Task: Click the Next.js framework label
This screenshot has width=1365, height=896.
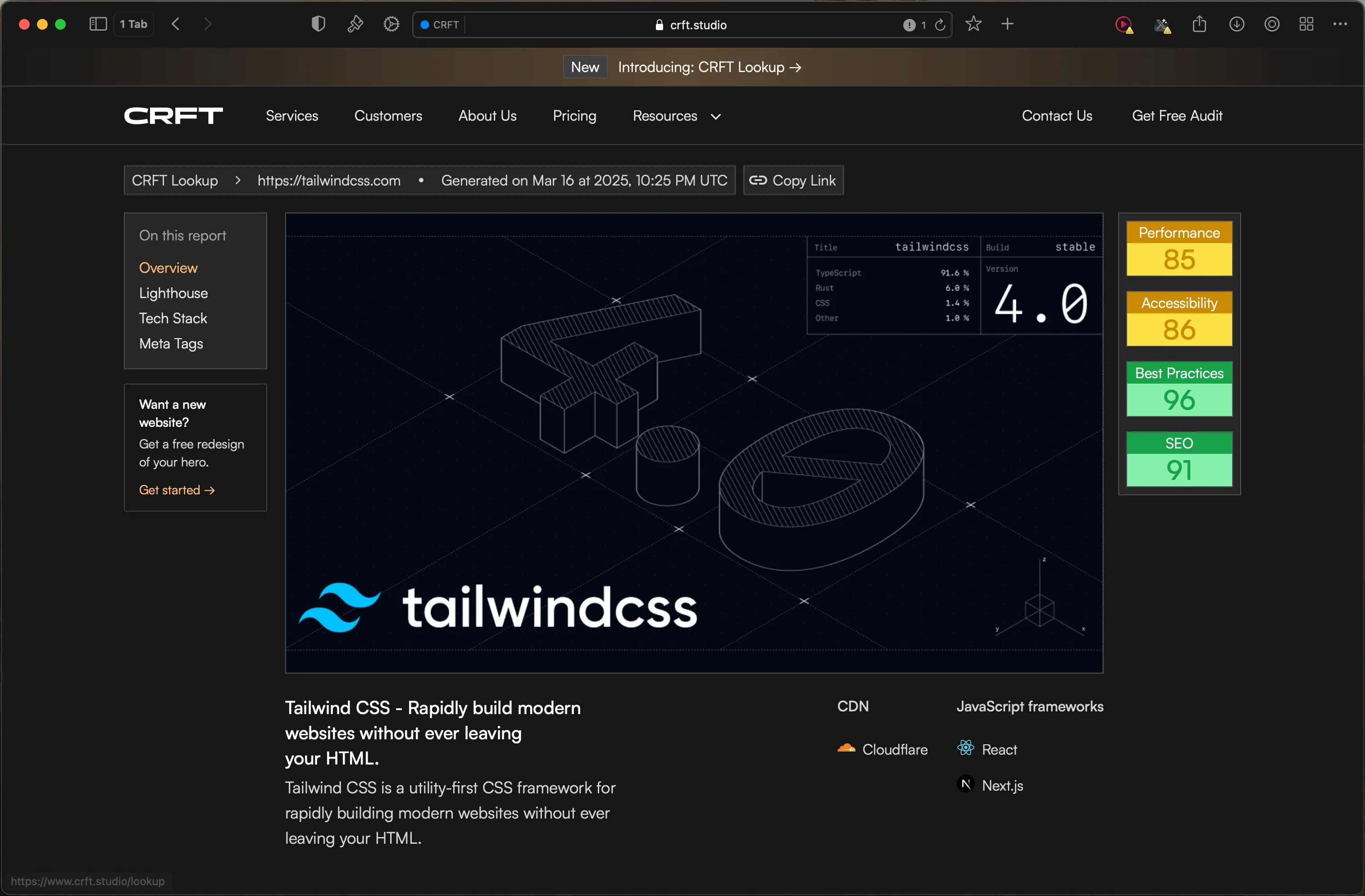Action: (1002, 785)
